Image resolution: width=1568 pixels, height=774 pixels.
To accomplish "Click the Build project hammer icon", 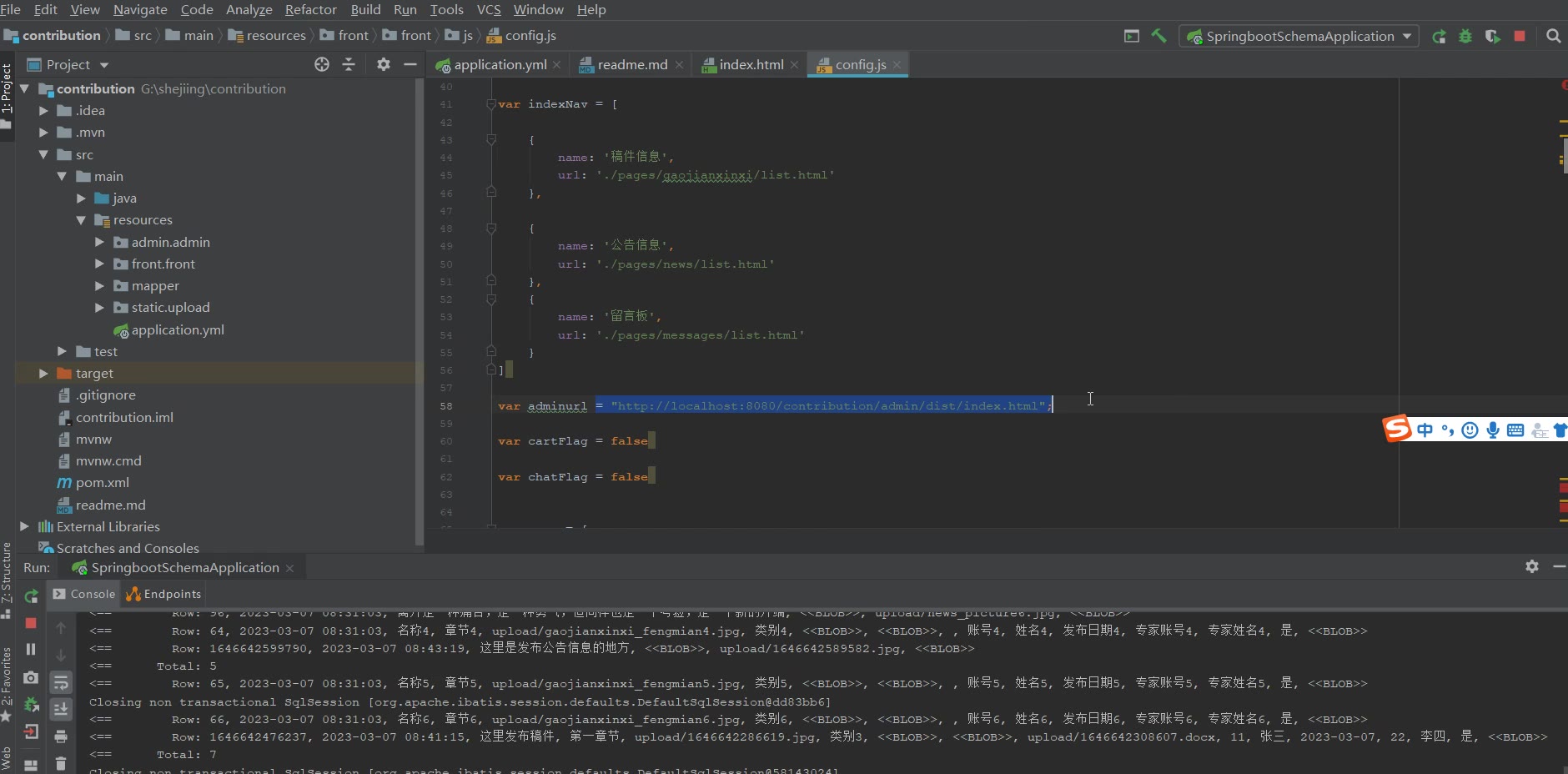I will [x=1158, y=36].
